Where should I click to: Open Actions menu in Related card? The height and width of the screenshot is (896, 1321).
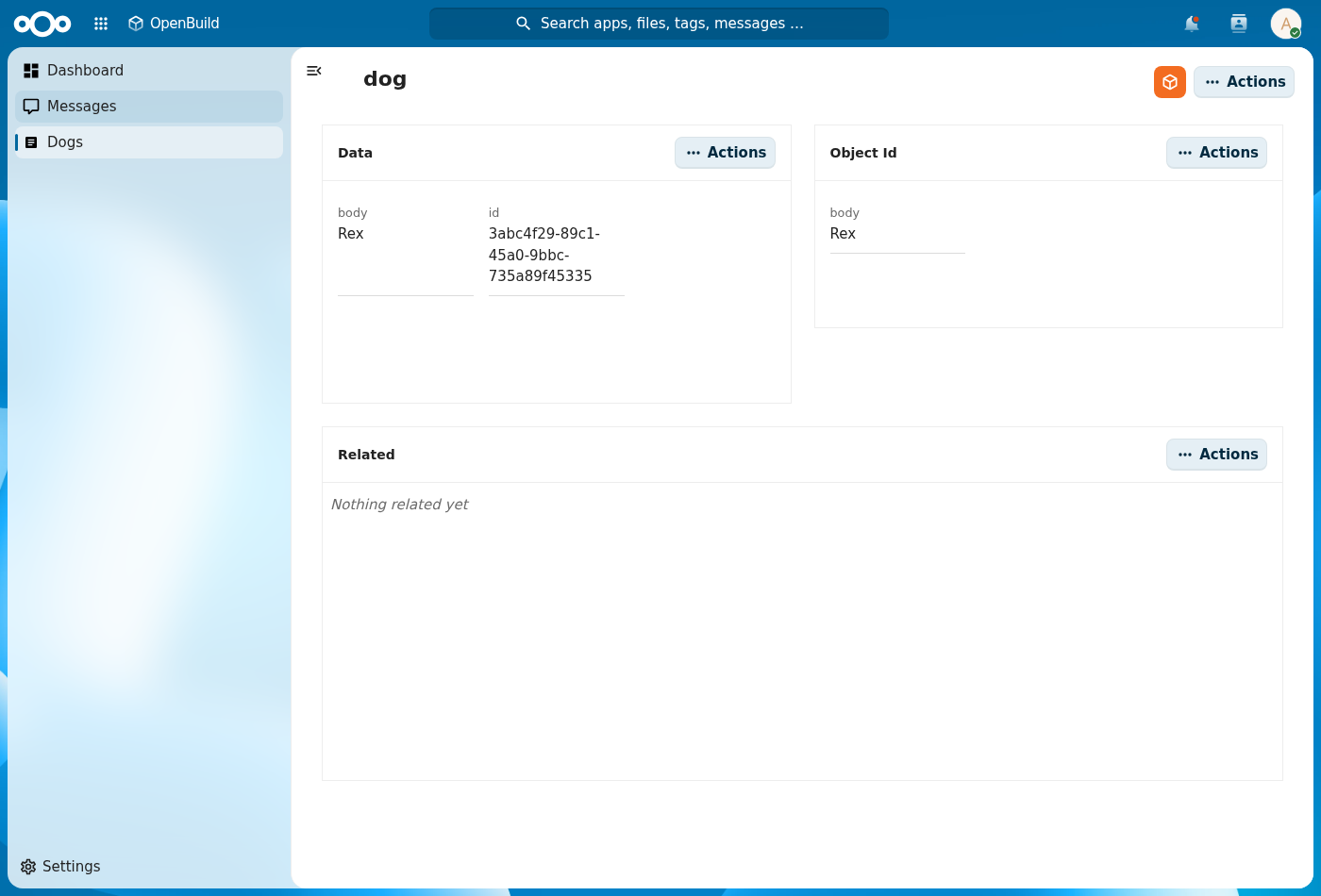coord(1216,455)
